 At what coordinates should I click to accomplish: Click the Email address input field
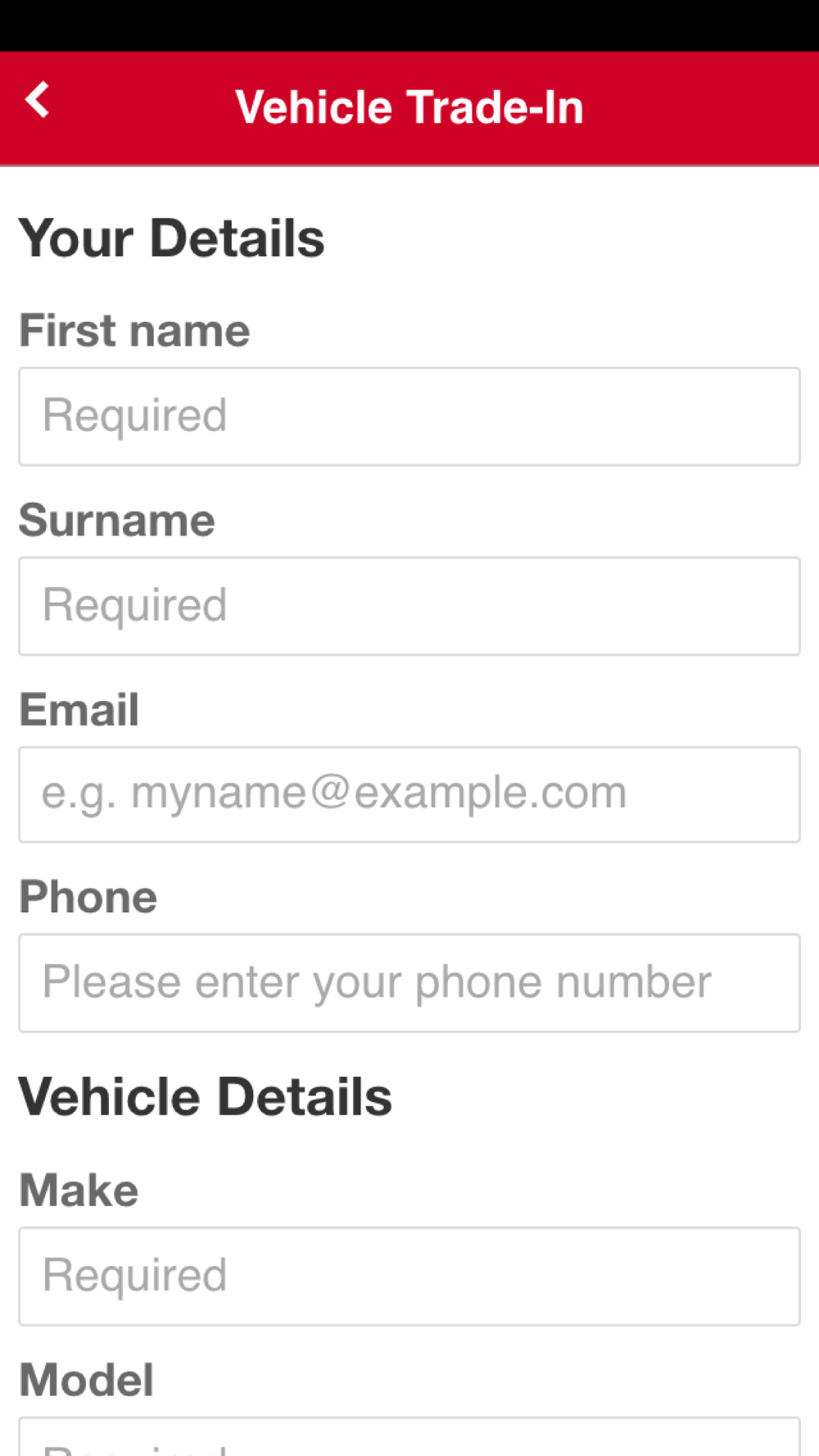(409, 794)
